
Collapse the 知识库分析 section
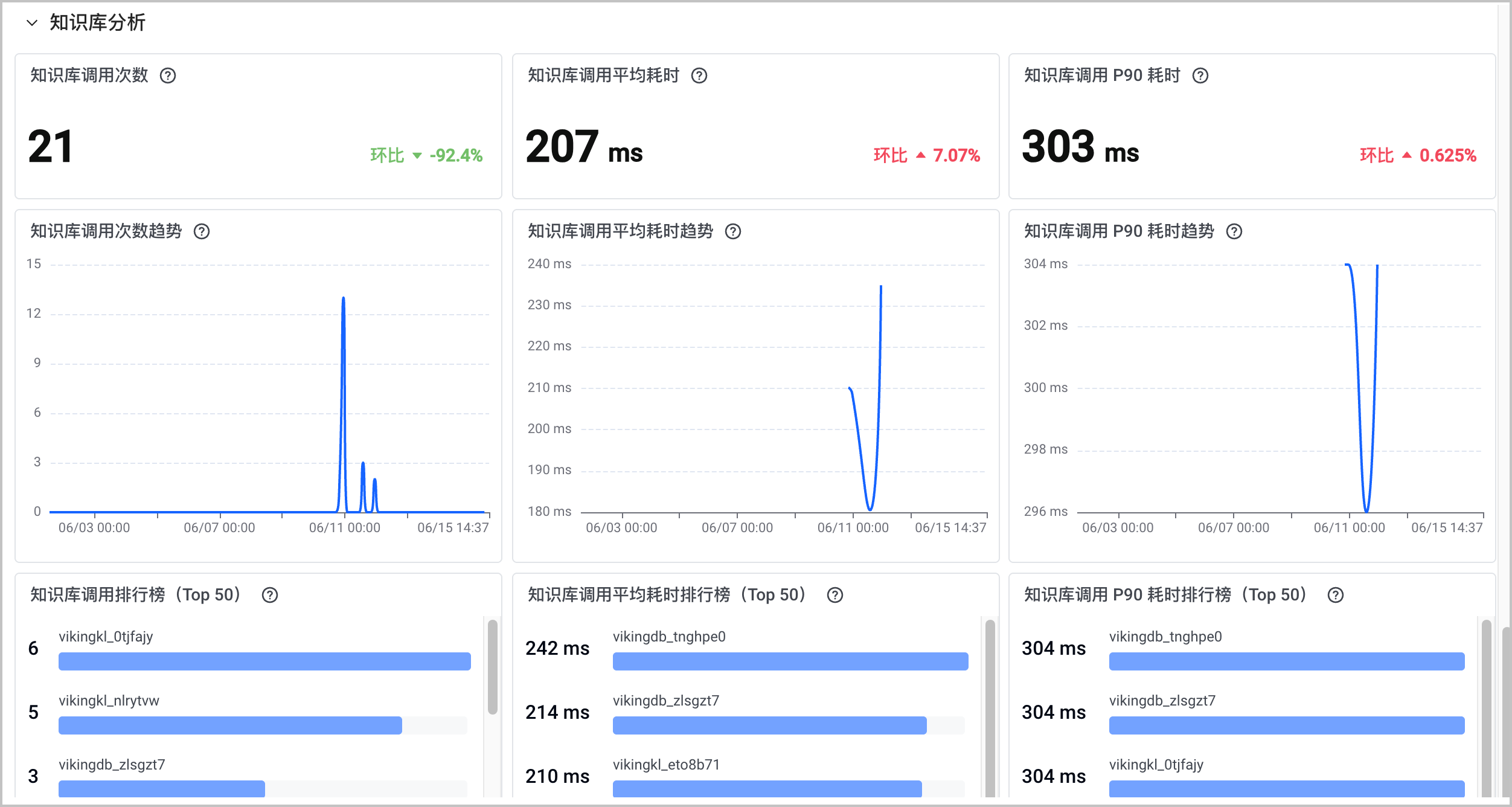[32, 23]
